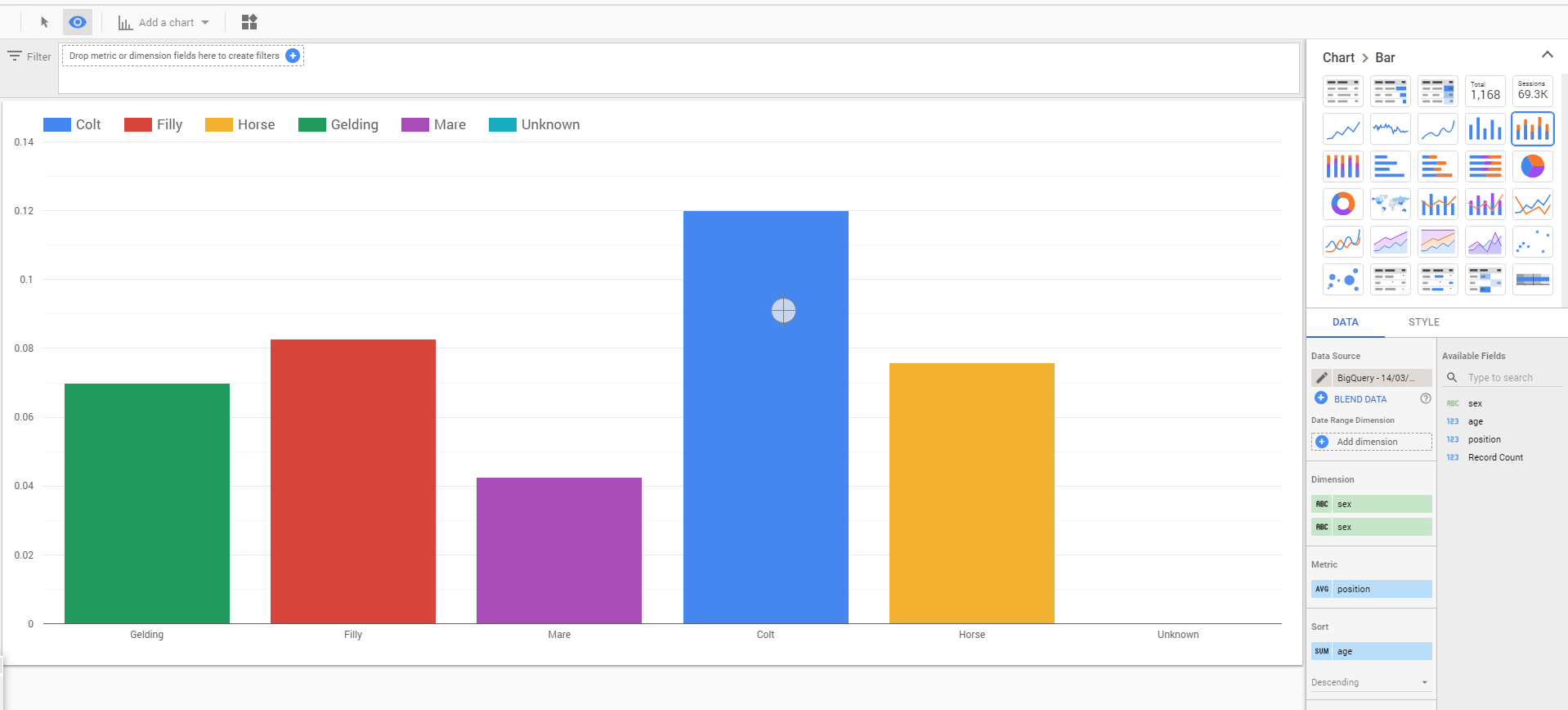The width and height of the screenshot is (1568, 710).
Task: Click the BLEND DATA link
Action: click(1360, 399)
